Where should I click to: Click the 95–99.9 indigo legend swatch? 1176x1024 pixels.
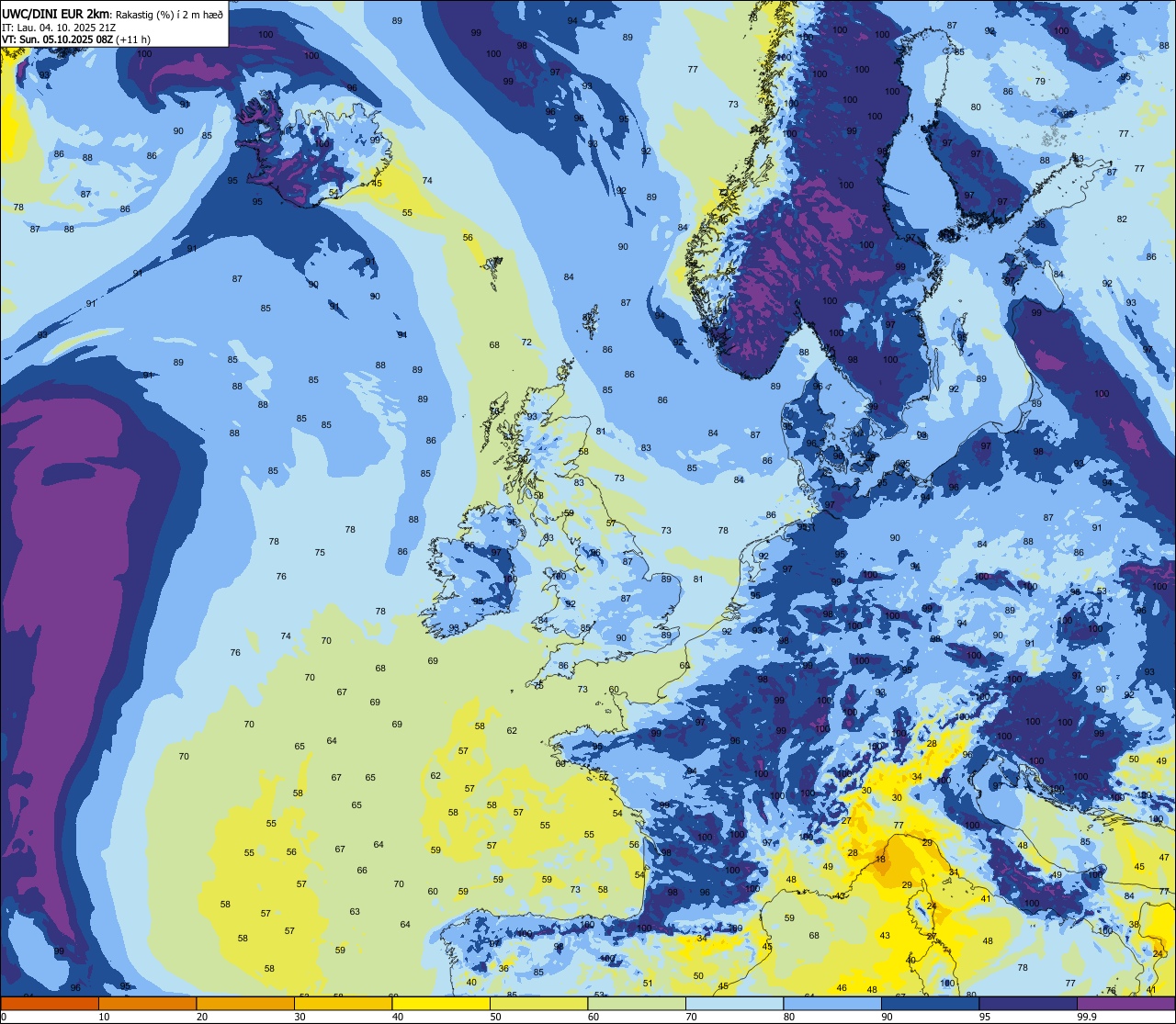coord(1028,1003)
